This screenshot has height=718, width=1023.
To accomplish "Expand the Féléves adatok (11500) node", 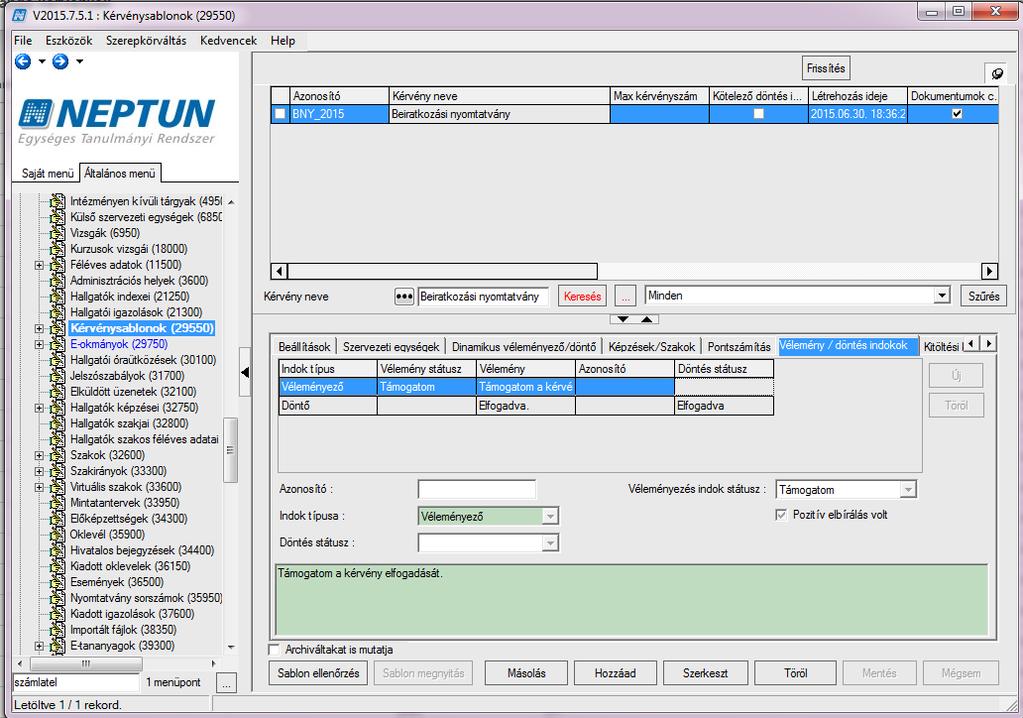I will (39, 265).
